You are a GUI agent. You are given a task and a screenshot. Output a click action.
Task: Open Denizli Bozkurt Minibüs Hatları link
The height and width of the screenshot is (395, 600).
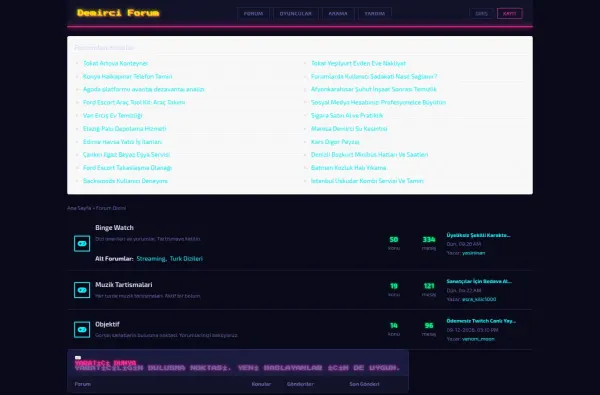tap(369, 155)
